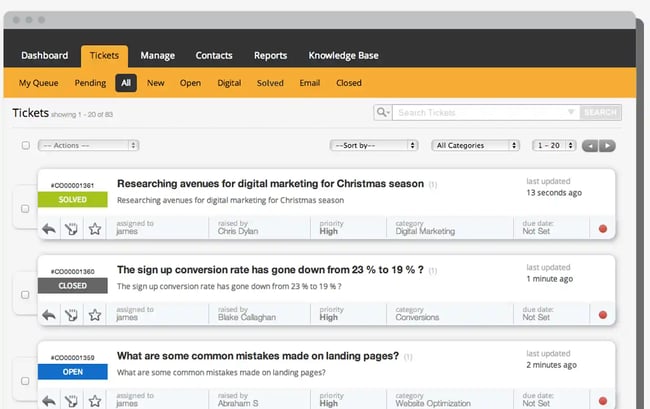The width and height of the screenshot is (650, 409).
Task: Click reply arrow on conversion rate ticket
Action: point(49,315)
